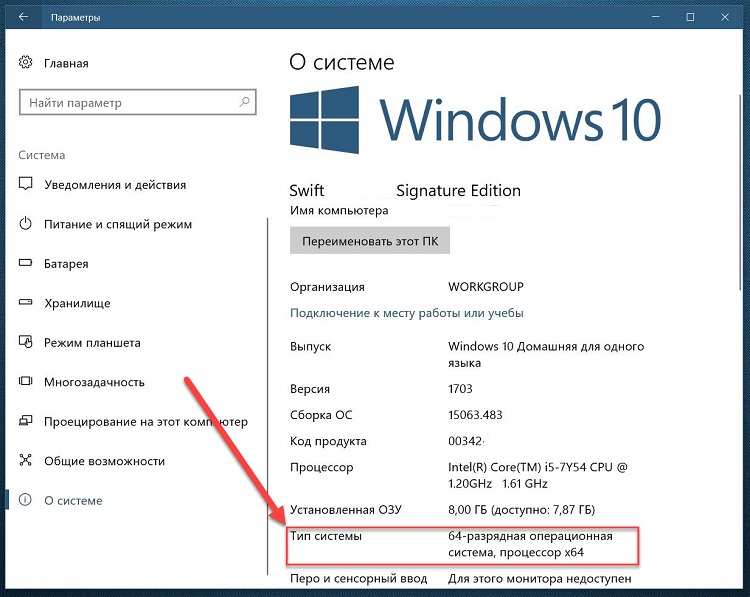This screenshot has height=597, width=750.
Task: Click the Тип системы label
Action: tap(326, 536)
